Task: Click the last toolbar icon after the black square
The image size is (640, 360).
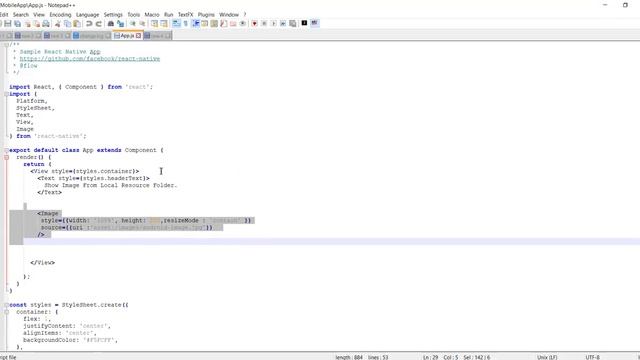Action: (314, 23)
